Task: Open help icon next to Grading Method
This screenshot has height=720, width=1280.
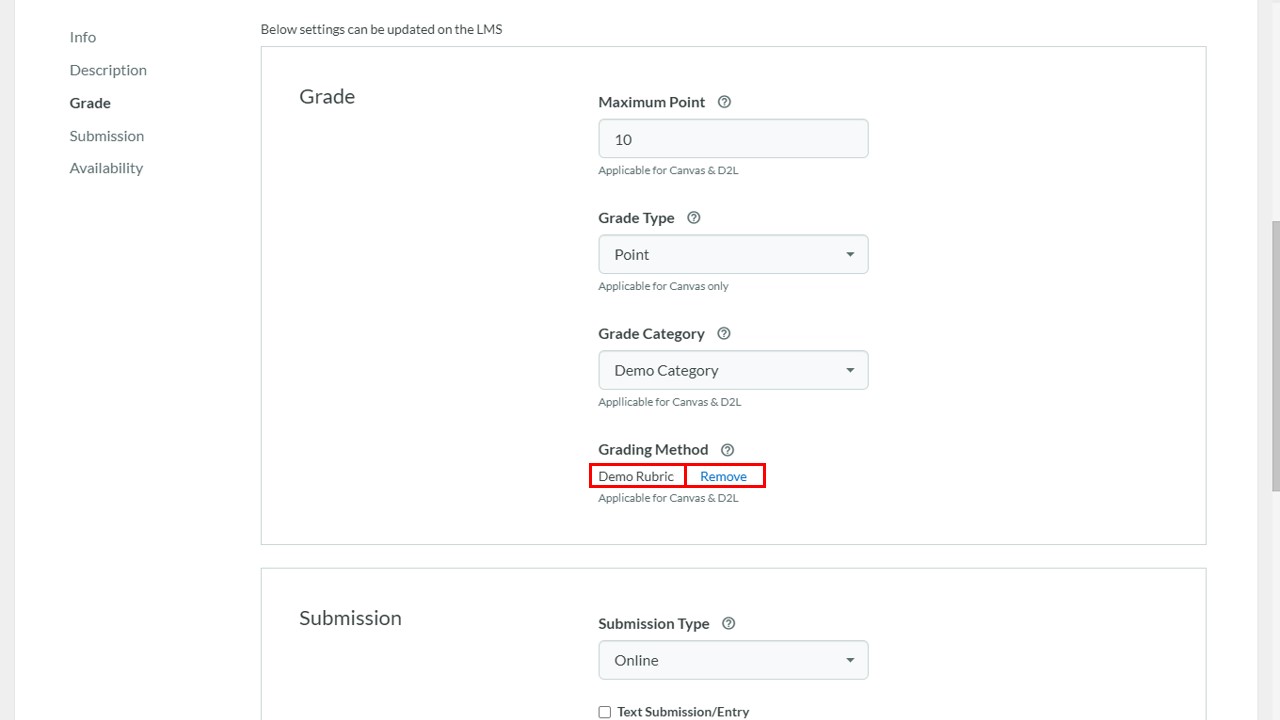Action: pos(727,450)
